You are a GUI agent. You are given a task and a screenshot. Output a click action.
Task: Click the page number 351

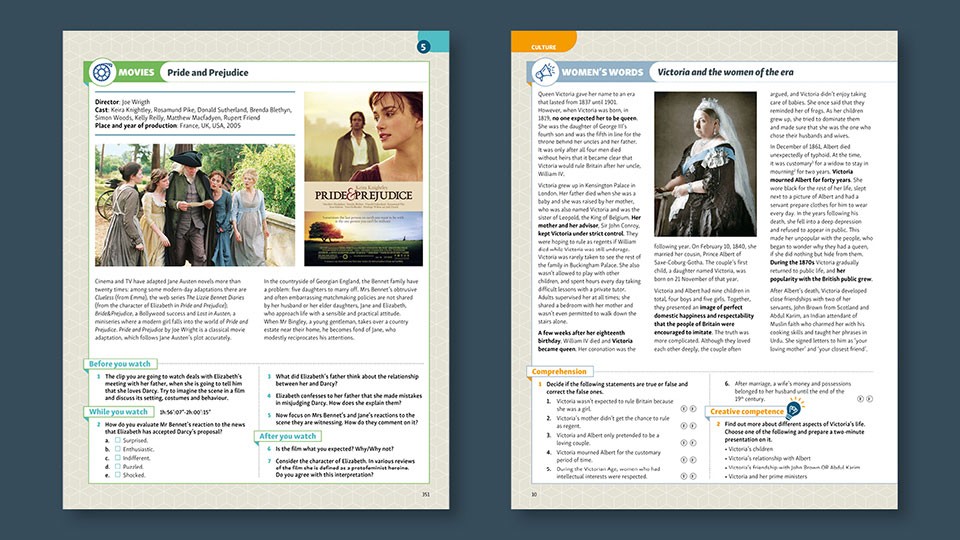coord(426,494)
